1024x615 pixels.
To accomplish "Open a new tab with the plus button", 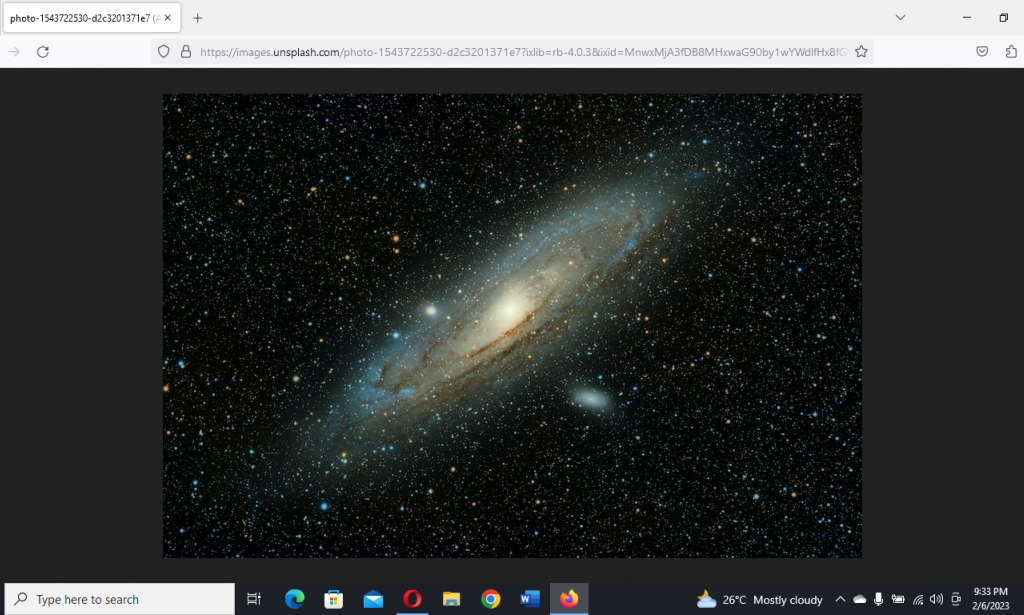I will click(198, 17).
